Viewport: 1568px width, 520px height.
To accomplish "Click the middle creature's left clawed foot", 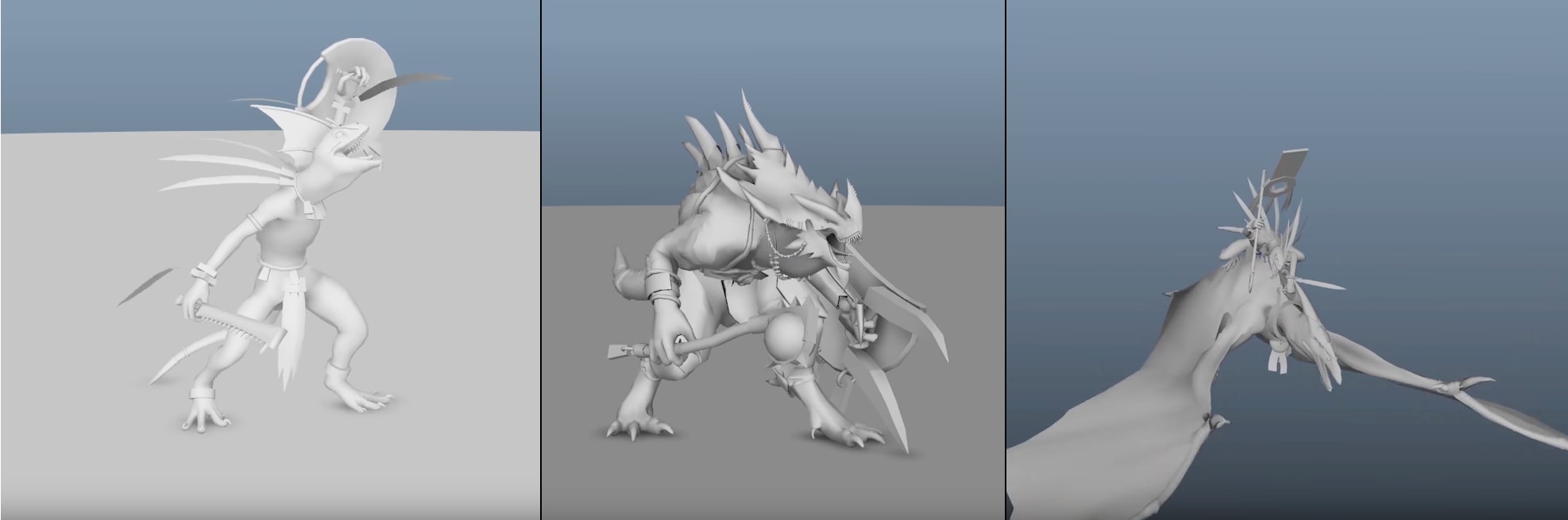I will [635, 424].
